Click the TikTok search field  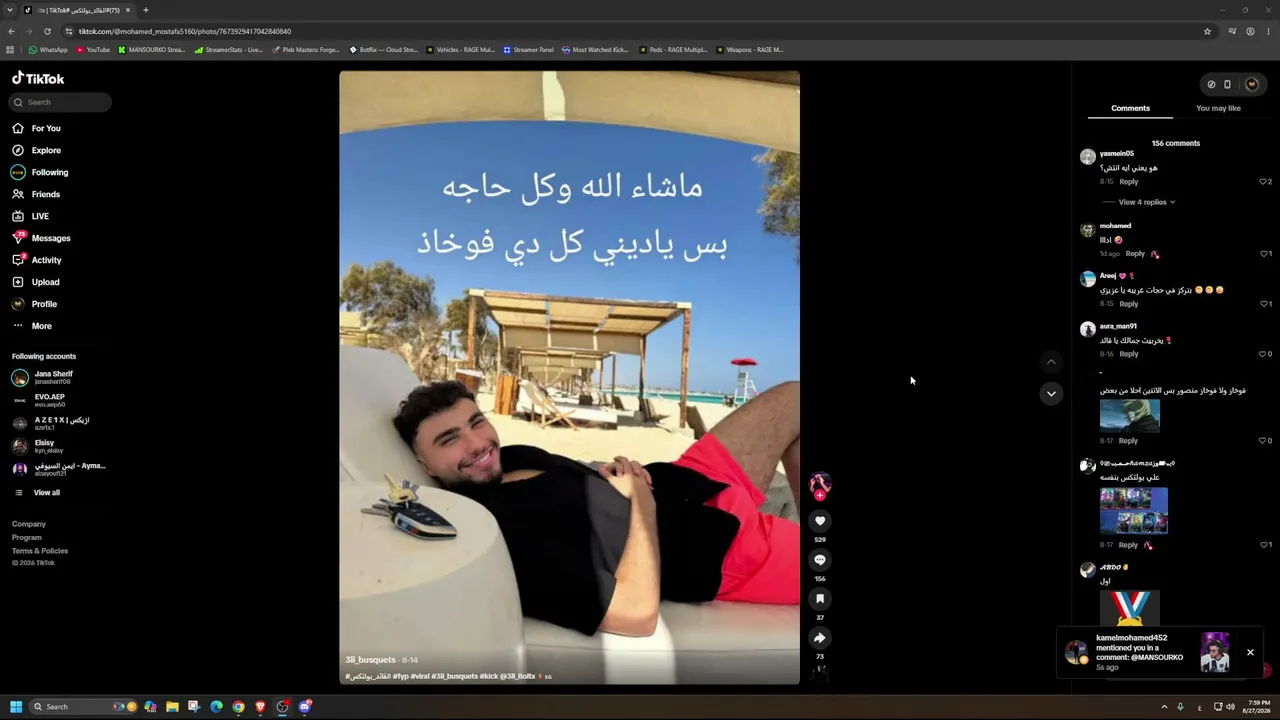[61, 102]
